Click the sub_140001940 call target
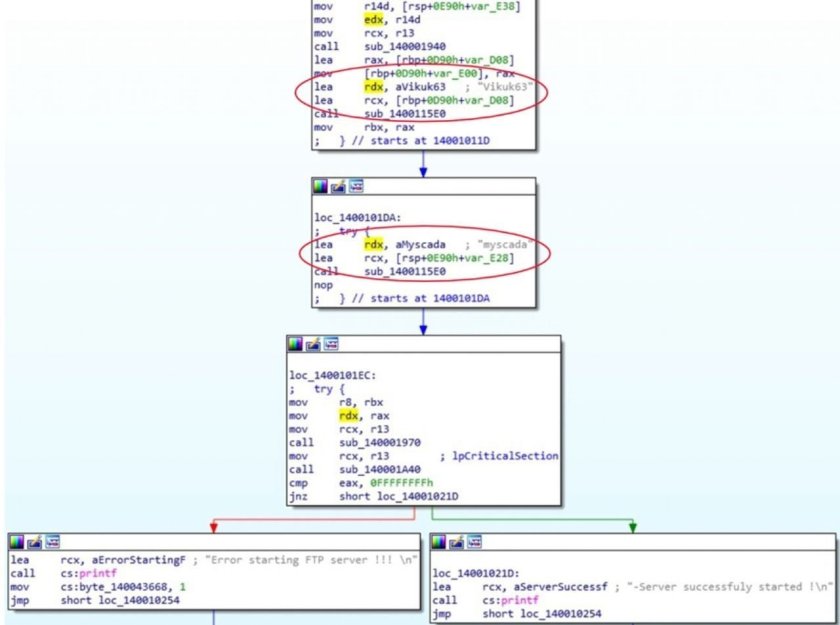The image size is (840, 625). pyautogui.click(x=405, y=47)
